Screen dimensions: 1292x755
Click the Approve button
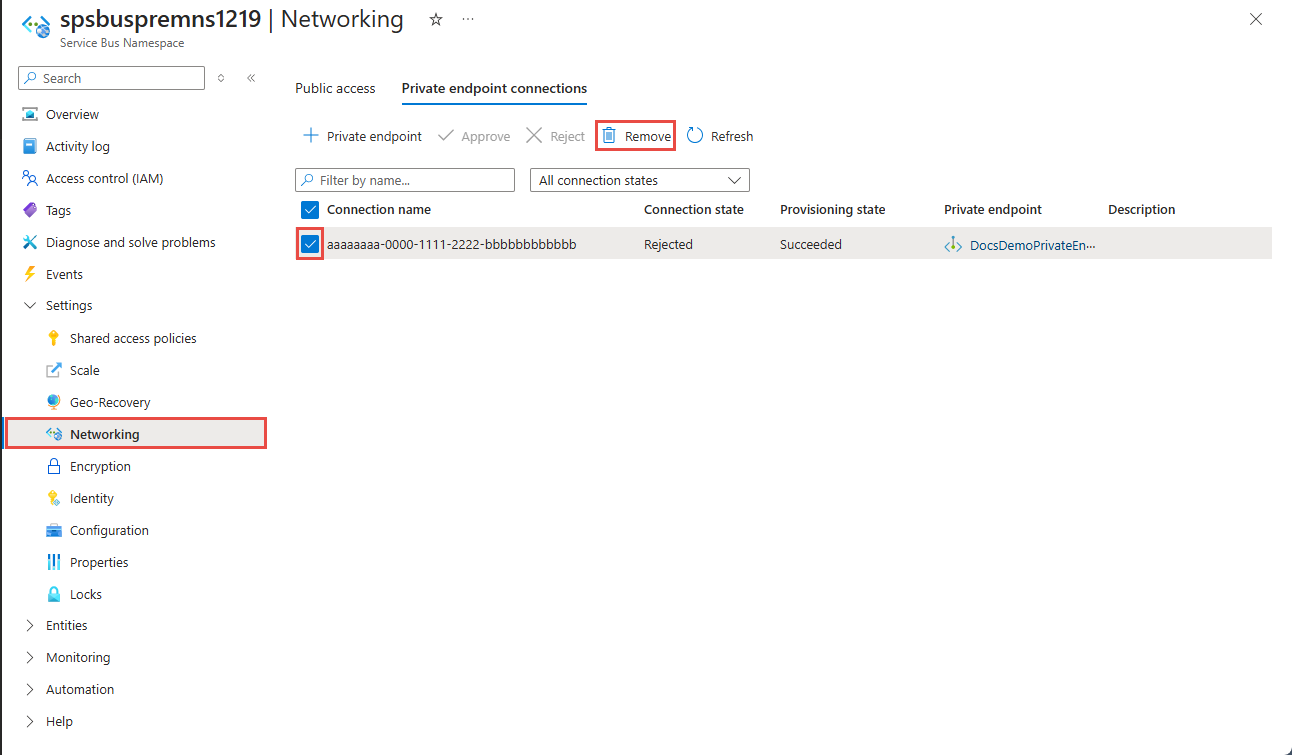click(x=474, y=136)
